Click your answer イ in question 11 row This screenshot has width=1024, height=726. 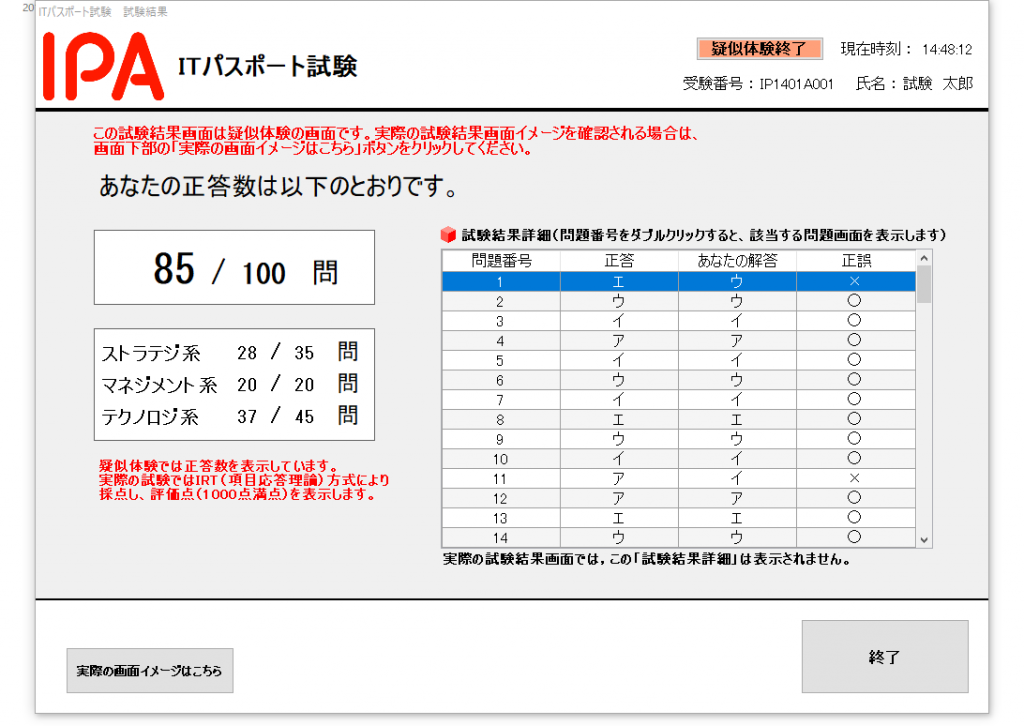coord(737,479)
